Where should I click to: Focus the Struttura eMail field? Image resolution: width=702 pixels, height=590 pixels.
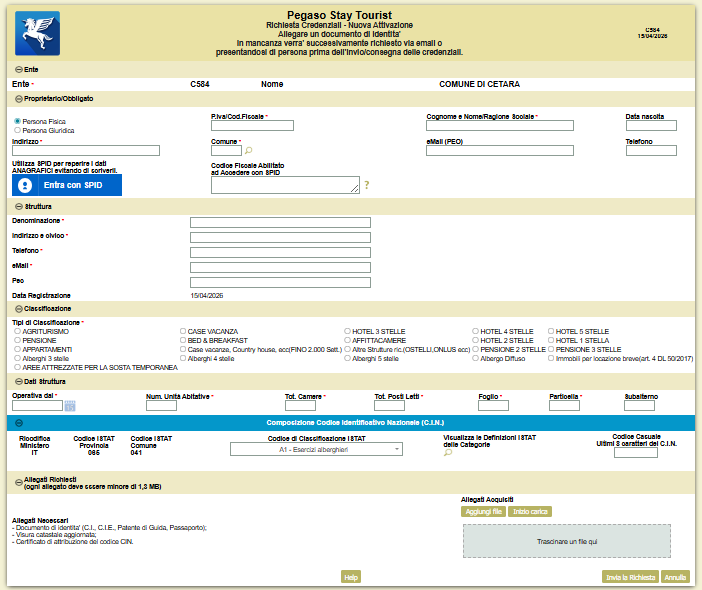click(x=280, y=267)
